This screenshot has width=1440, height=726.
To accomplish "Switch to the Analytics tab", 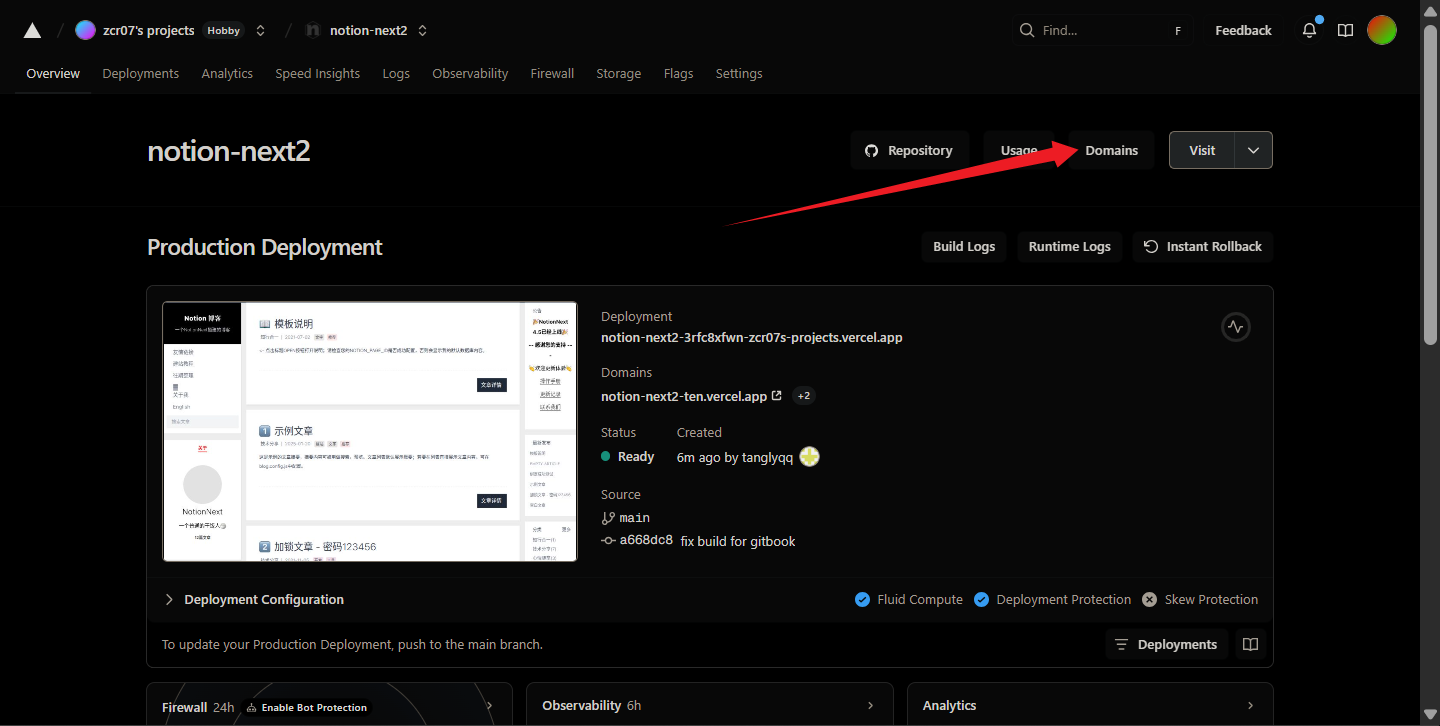I will [x=227, y=73].
